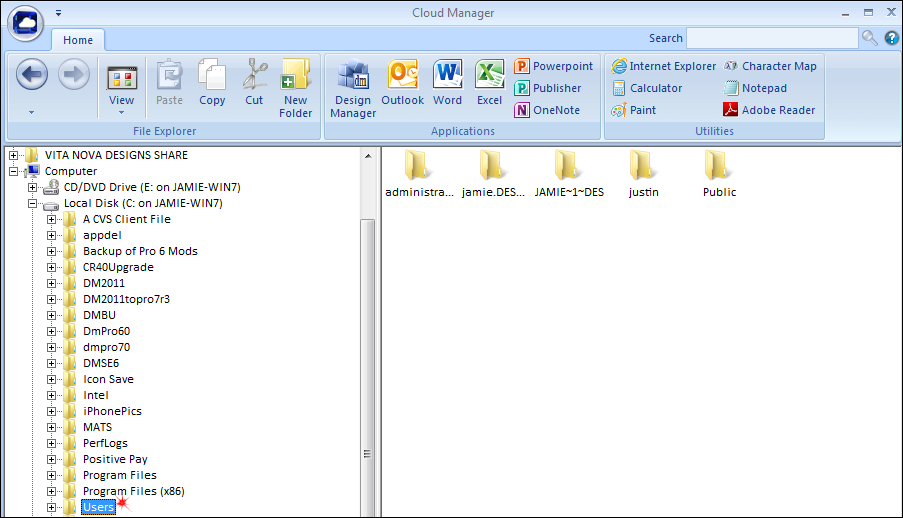Select A CVS Client File folder

click(x=127, y=219)
